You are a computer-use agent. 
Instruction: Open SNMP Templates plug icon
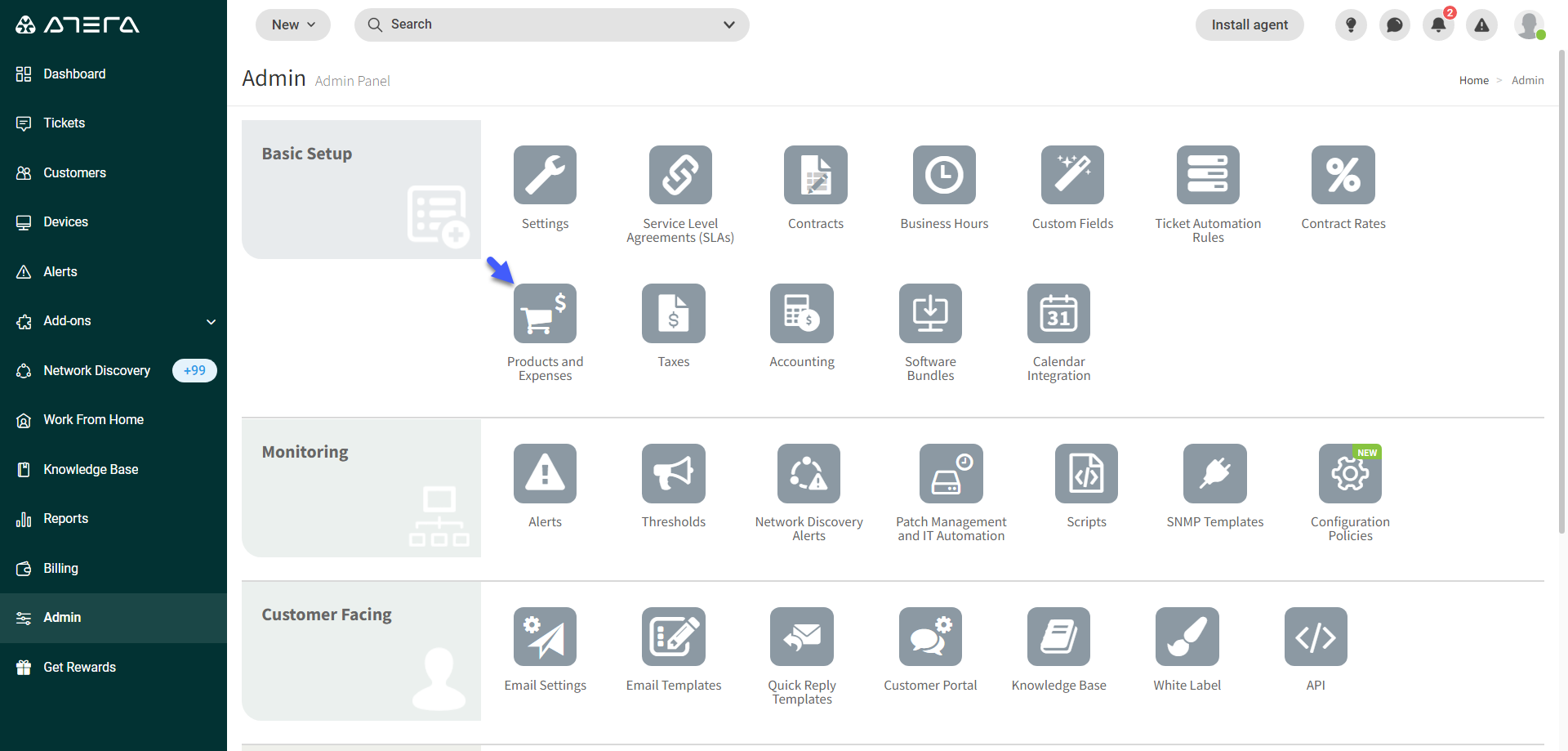1215,473
